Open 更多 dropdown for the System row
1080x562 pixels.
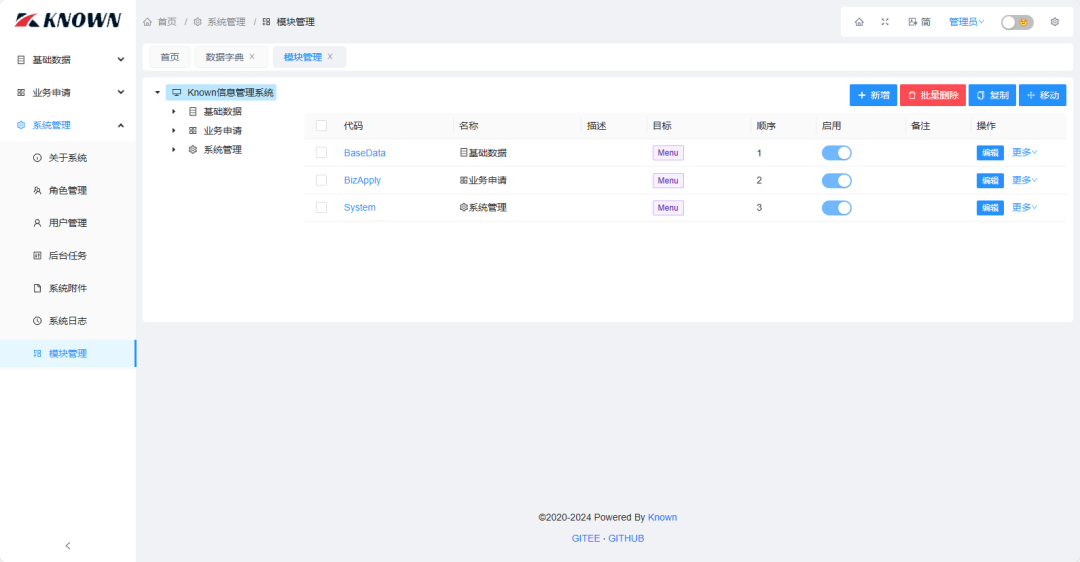(x=1024, y=207)
